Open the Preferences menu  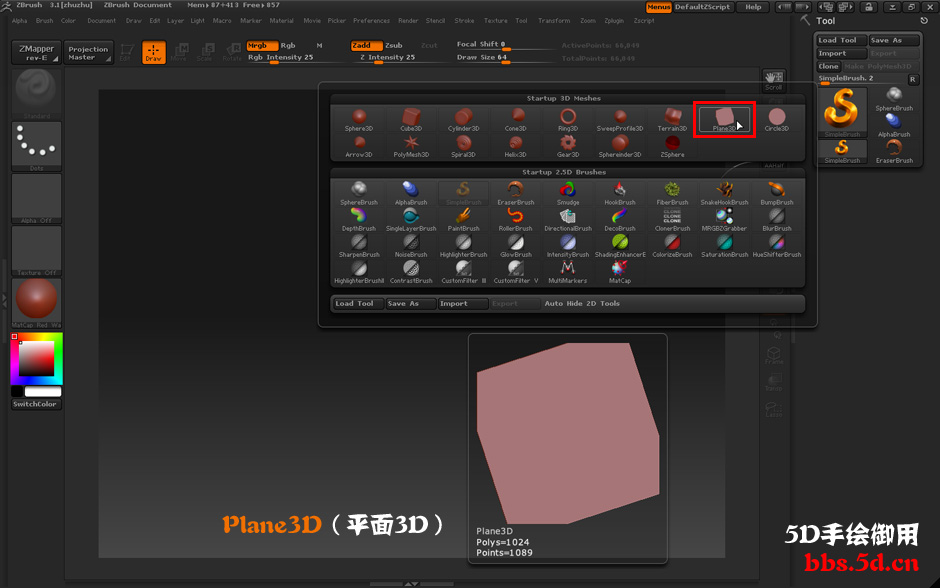tap(371, 21)
